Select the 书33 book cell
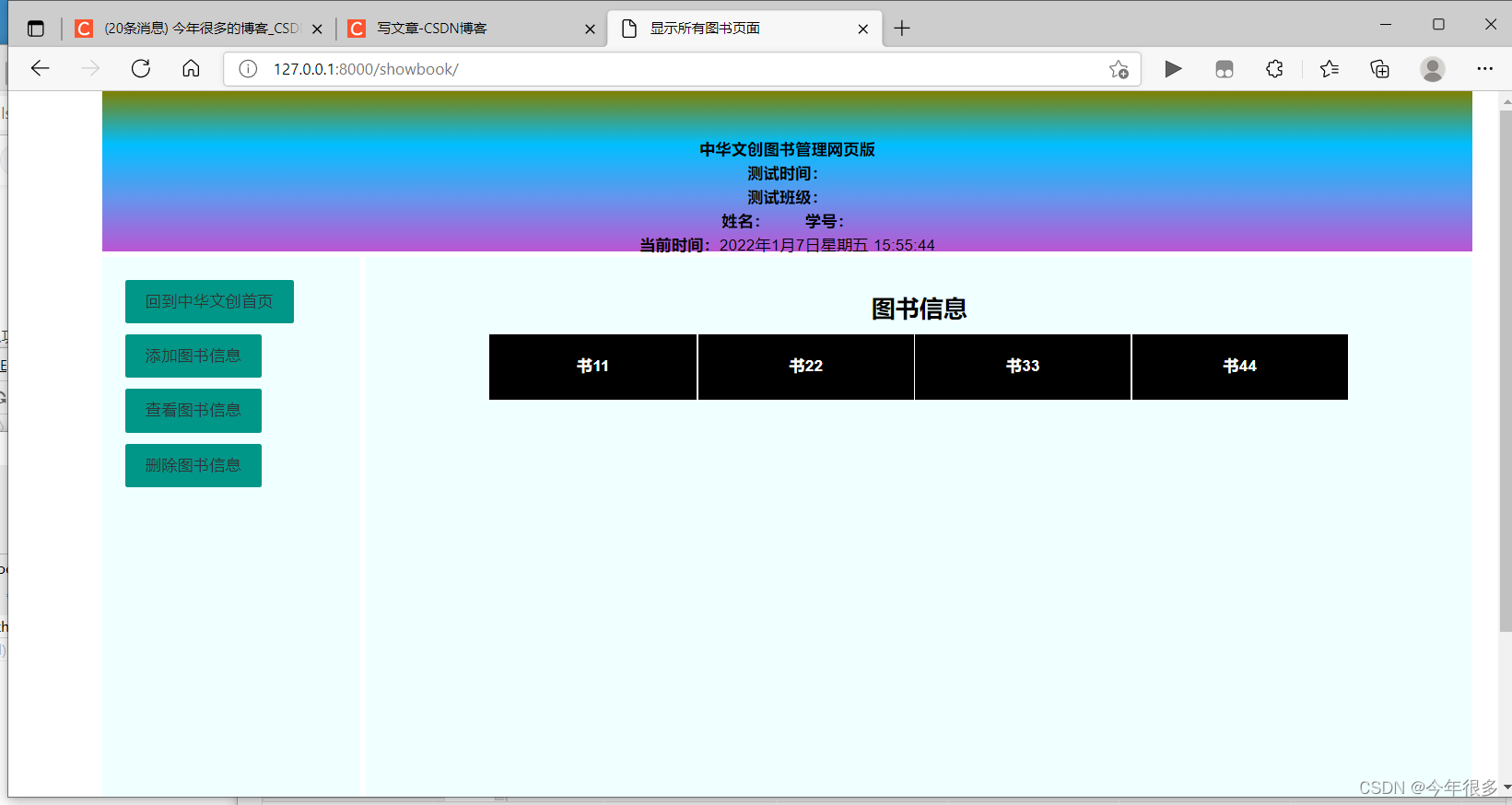Viewport: 1512px width, 805px height. point(1023,367)
